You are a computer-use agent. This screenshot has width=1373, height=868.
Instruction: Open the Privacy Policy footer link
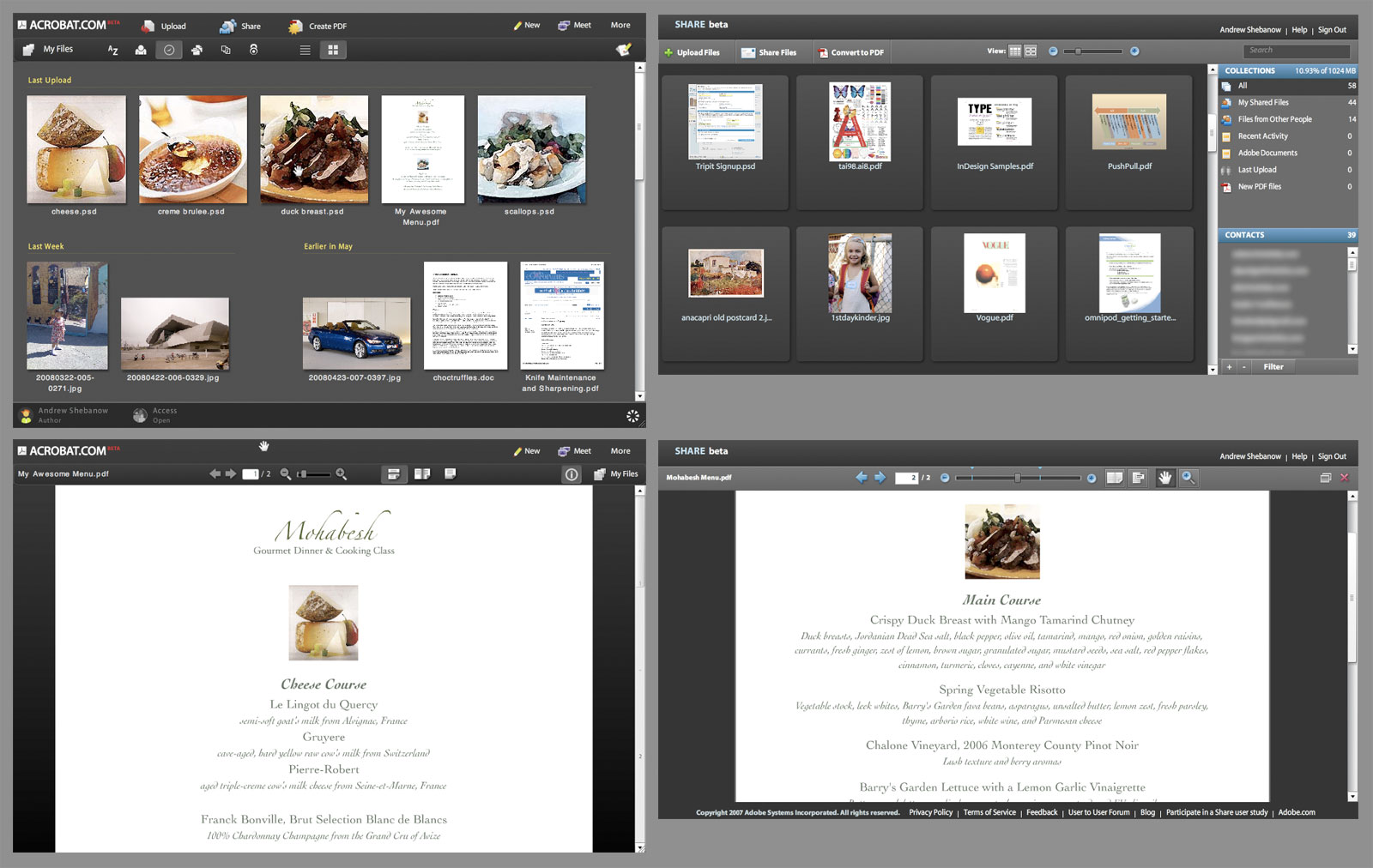930,812
